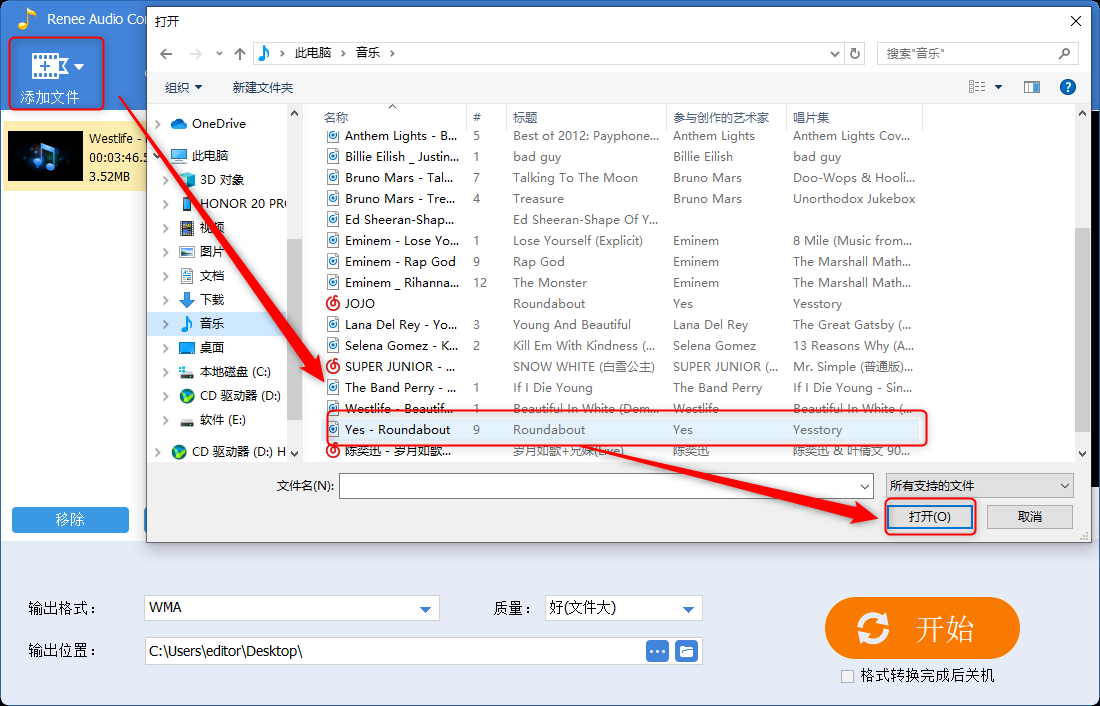Select file Eminem - Rap God
Viewport: 1100px width, 706px height.
tap(400, 262)
